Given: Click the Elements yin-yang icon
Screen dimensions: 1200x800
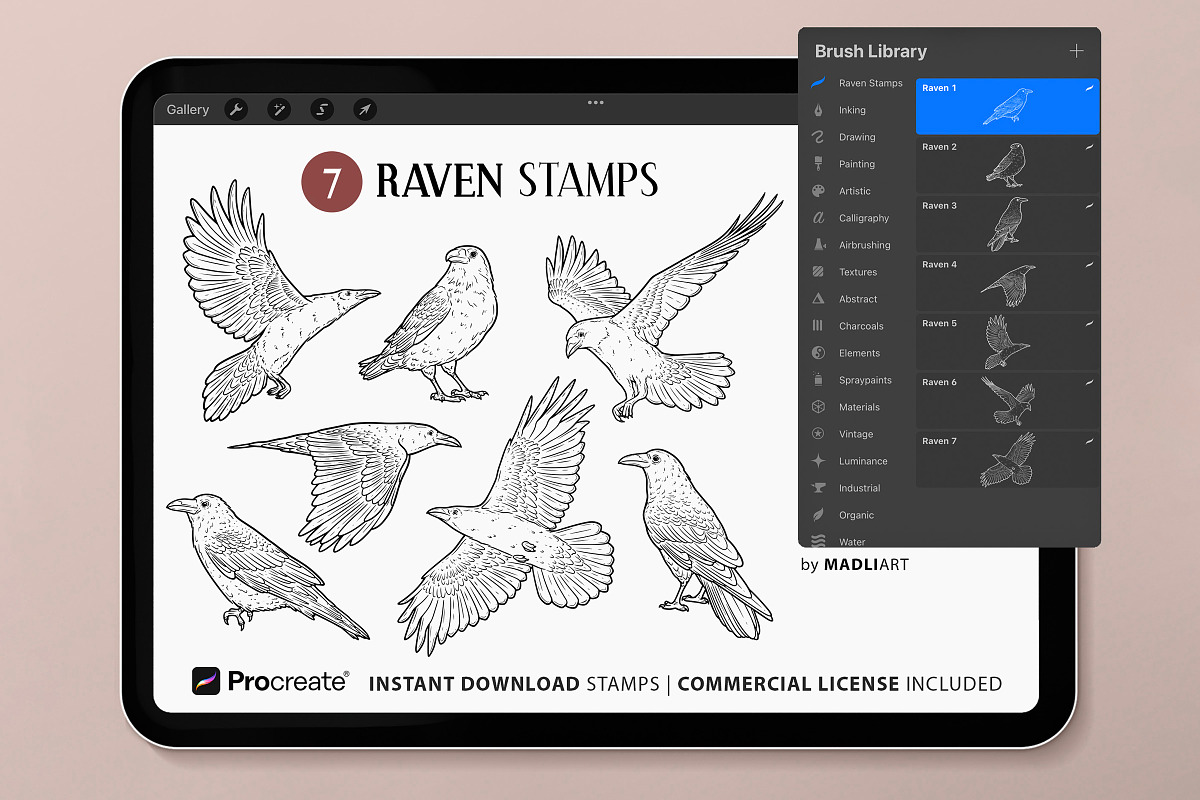Looking at the screenshot, I should (x=818, y=353).
